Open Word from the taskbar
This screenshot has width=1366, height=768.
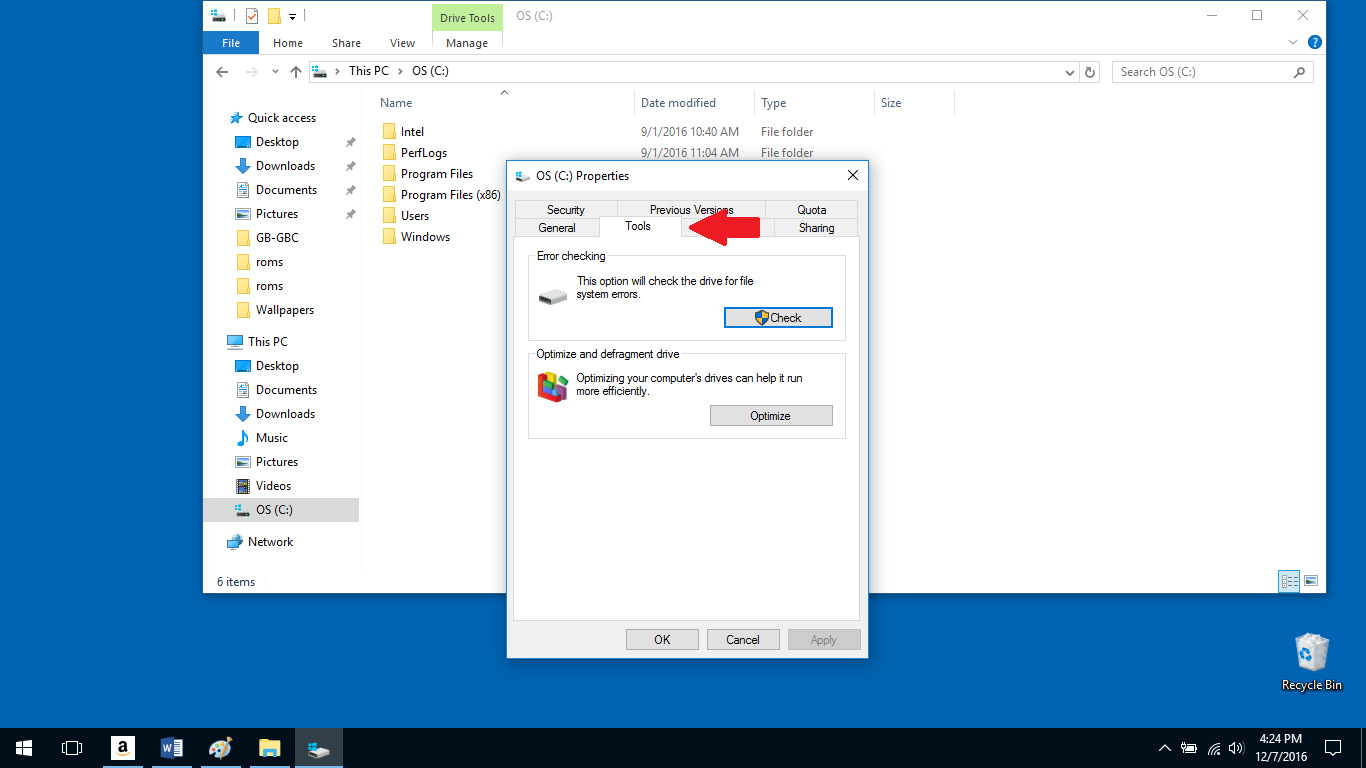(x=172, y=748)
